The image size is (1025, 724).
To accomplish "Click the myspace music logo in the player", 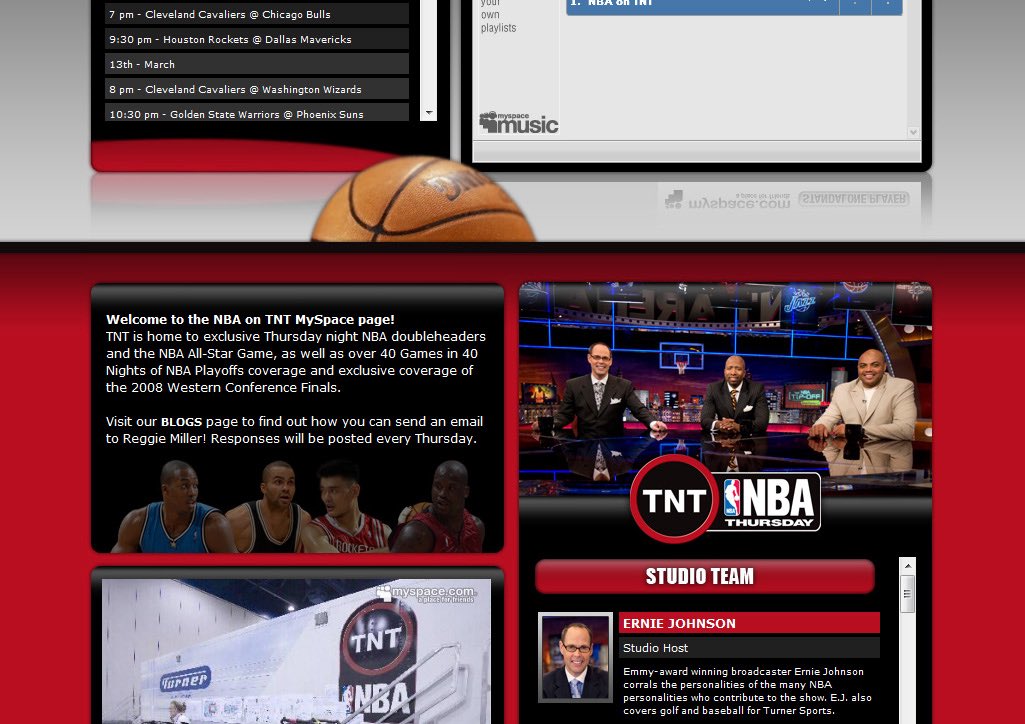I will tap(518, 122).
